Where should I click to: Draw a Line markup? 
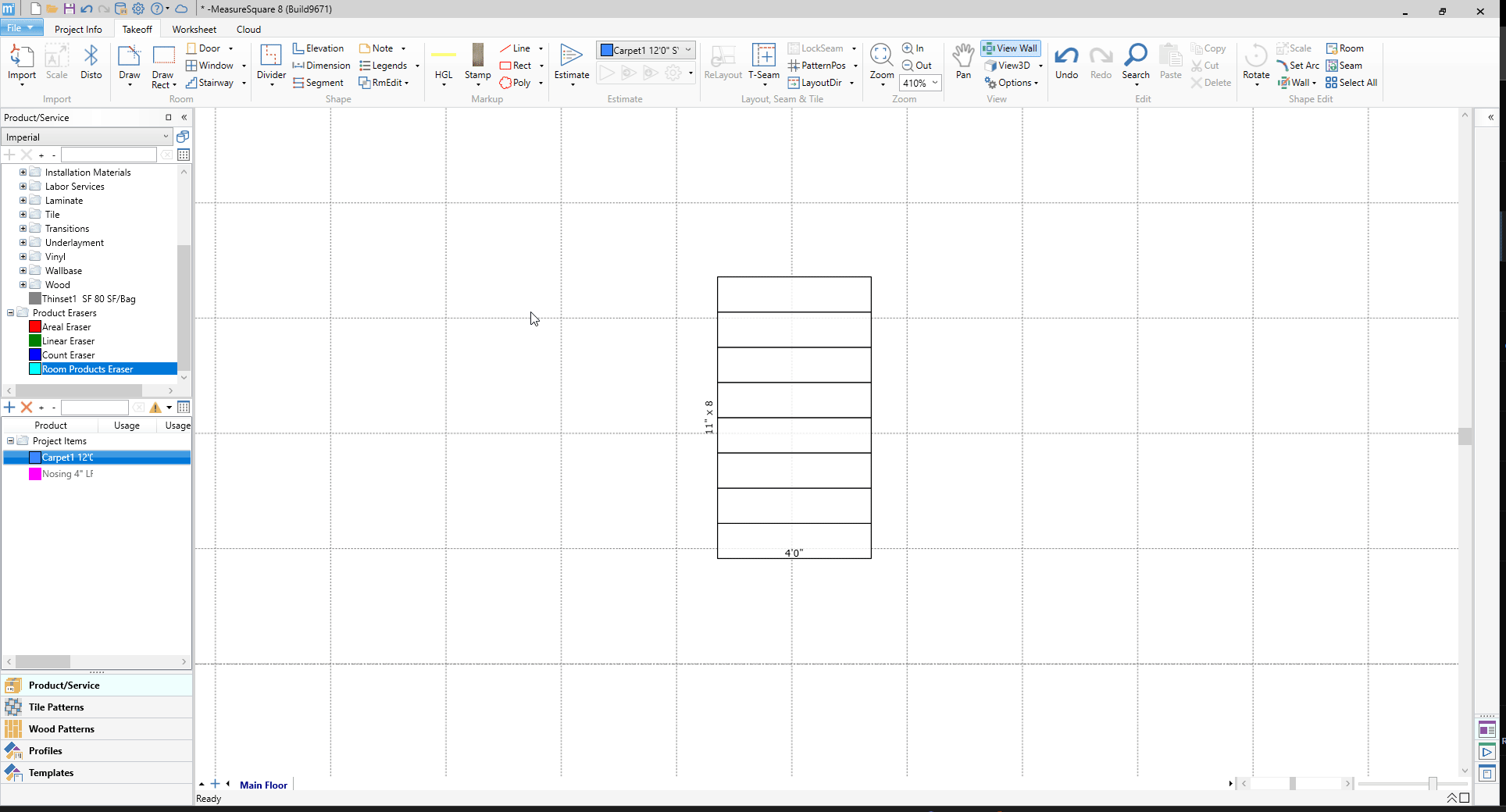point(516,48)
